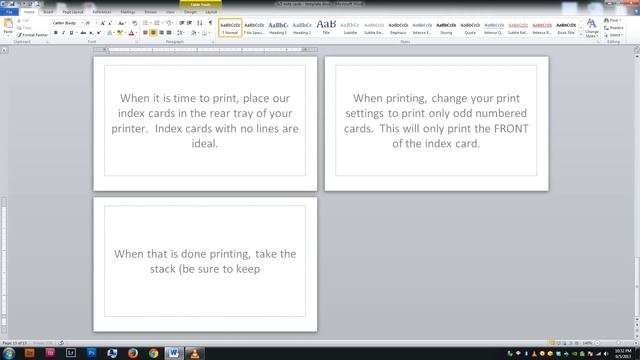The width and height of the screenshot is (640, 360).
Task: Click the Clear Formatting icon
Action: click(x=134, y=23)
